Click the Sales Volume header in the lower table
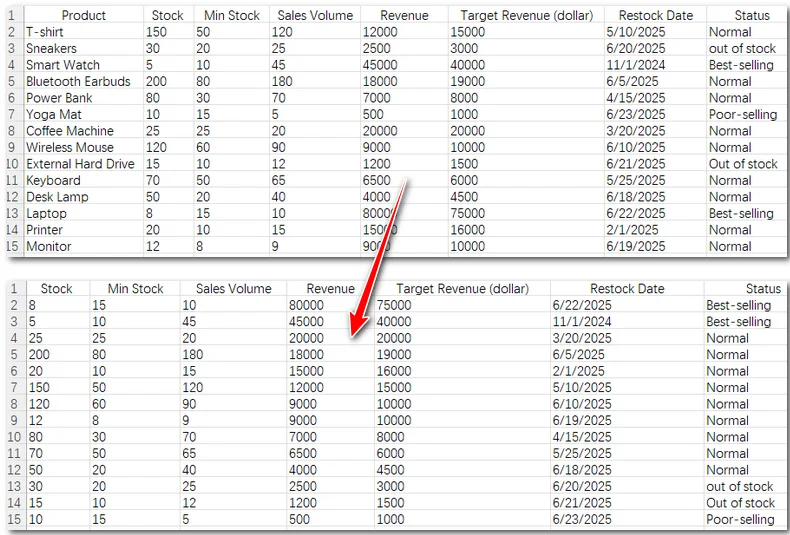Image resolution: width=790 pixels, height=535 pixels. [x=233, y=289]
